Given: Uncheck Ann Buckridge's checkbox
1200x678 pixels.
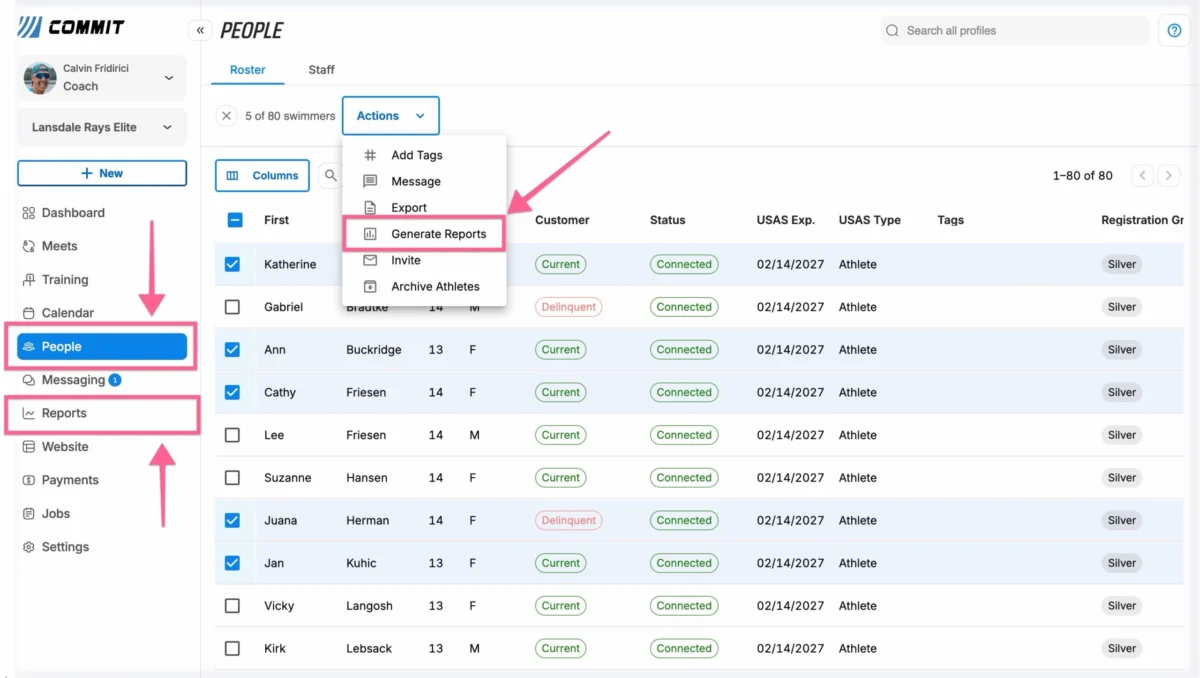Looking at the screenshot, I should (232, 350).
